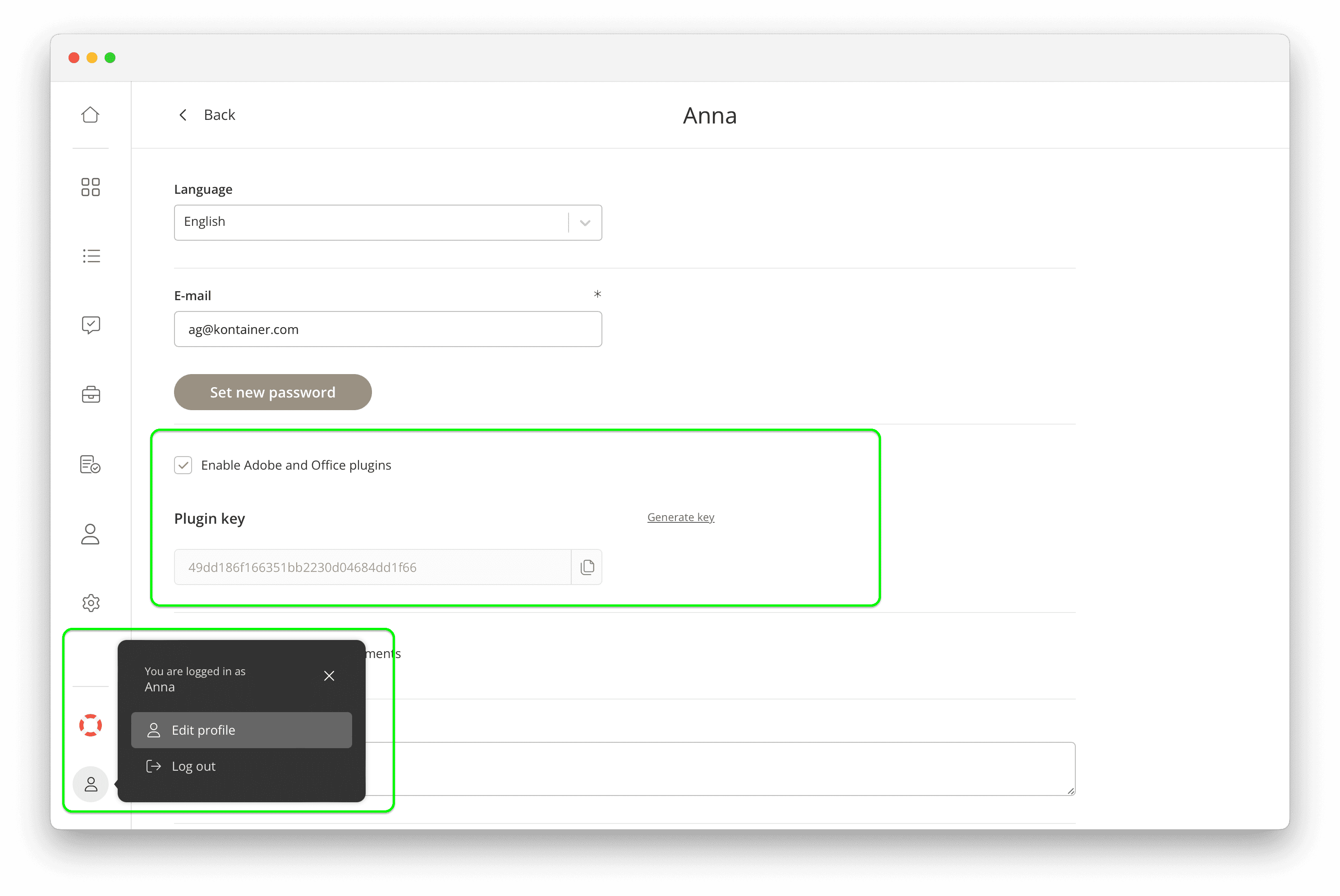Click the E-mail input field
The width and height of the screenshot is (1340, 896).
point(388,329)
